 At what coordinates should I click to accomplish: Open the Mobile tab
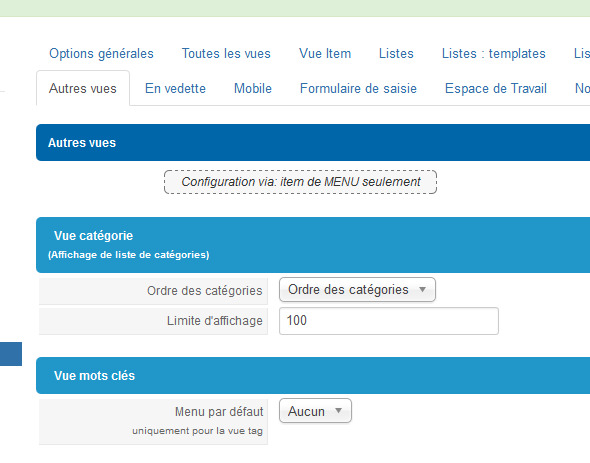tap(253, 88)
